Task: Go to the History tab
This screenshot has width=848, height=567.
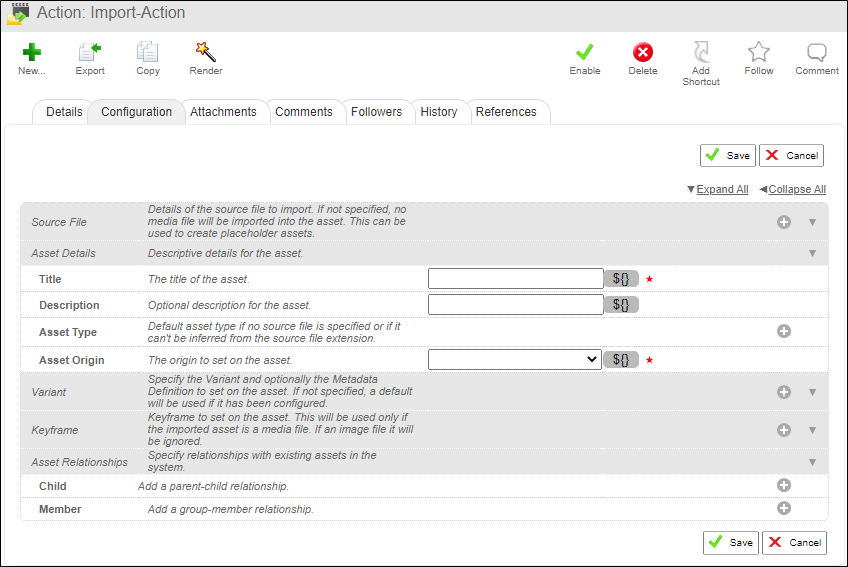Action: [438, 112]
